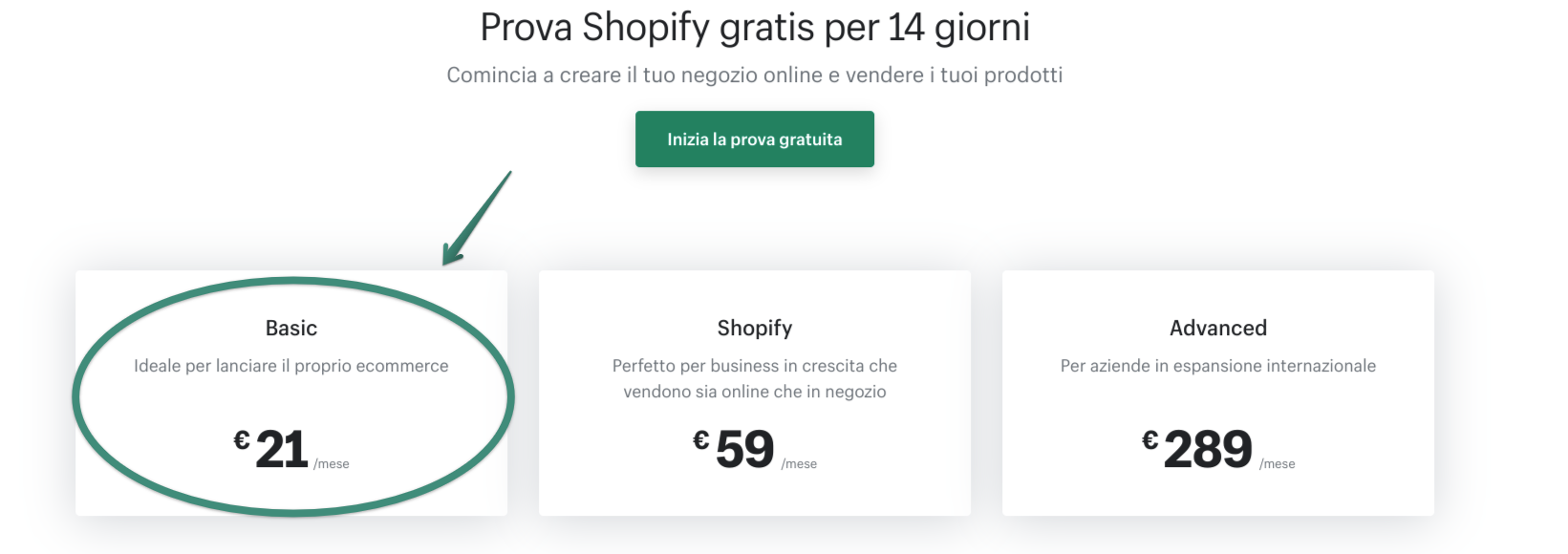Click 'Perfetto per business in crescita' description

(755, 366)
